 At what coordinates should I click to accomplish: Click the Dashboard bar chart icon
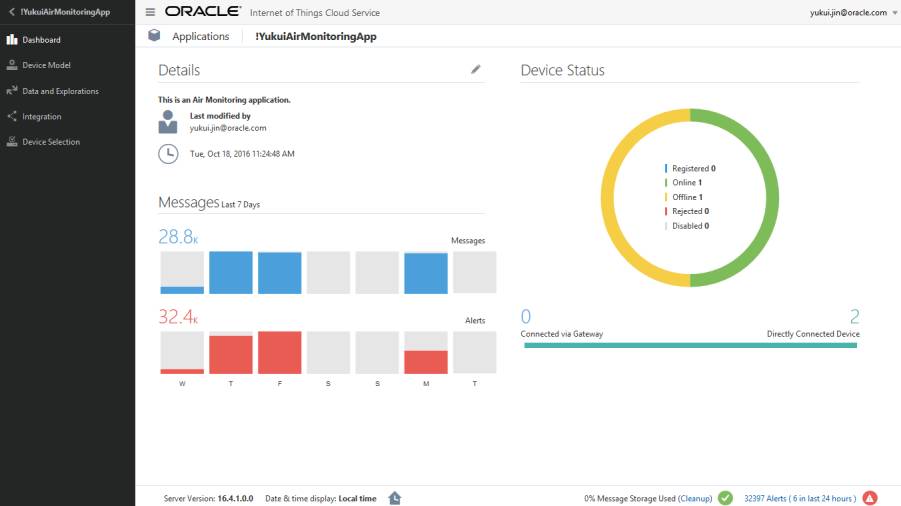(11, 40)
